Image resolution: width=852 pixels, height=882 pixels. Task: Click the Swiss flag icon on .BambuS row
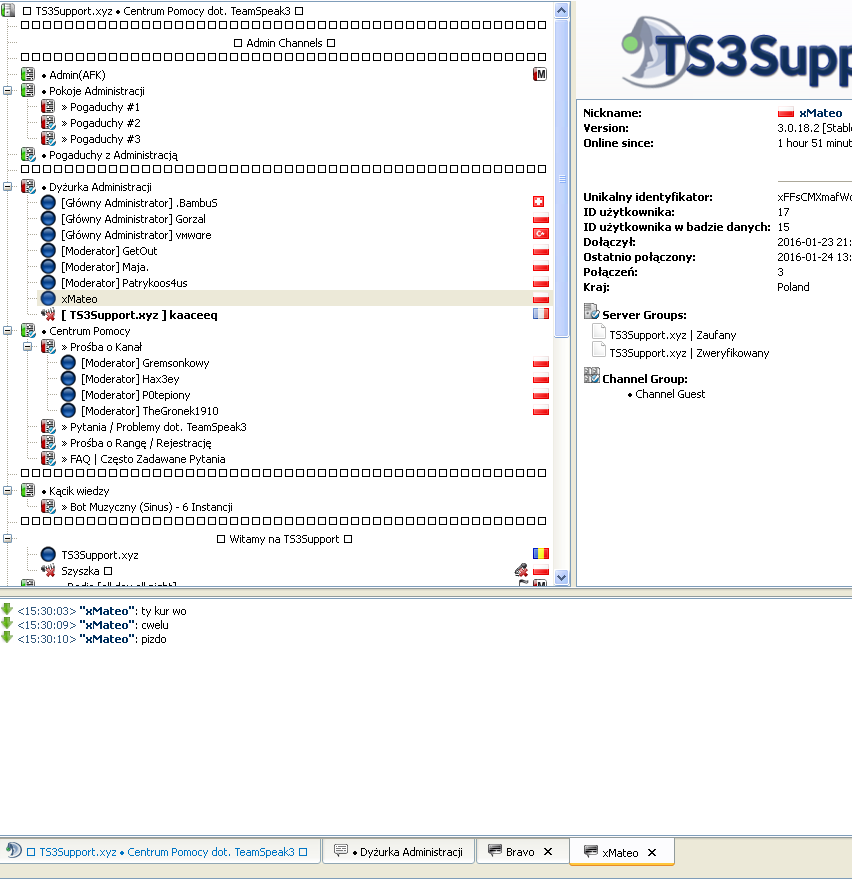539,201
